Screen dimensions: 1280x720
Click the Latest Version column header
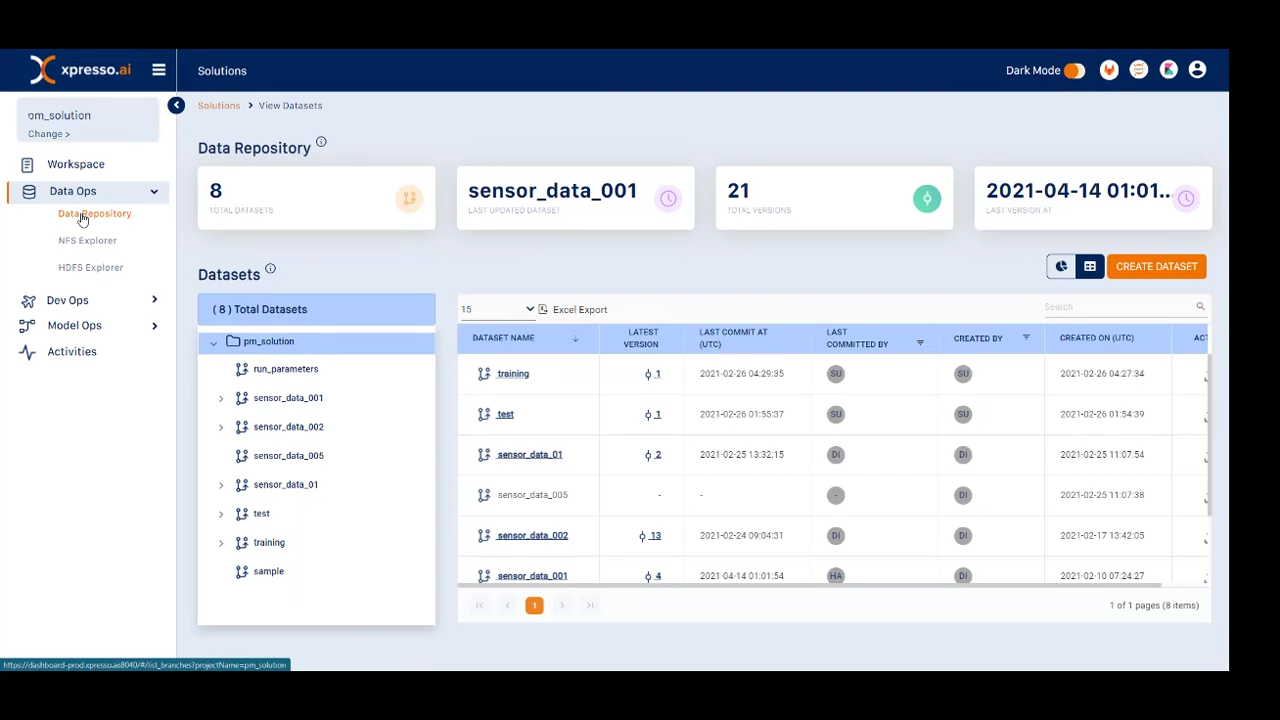pos(642,338)
